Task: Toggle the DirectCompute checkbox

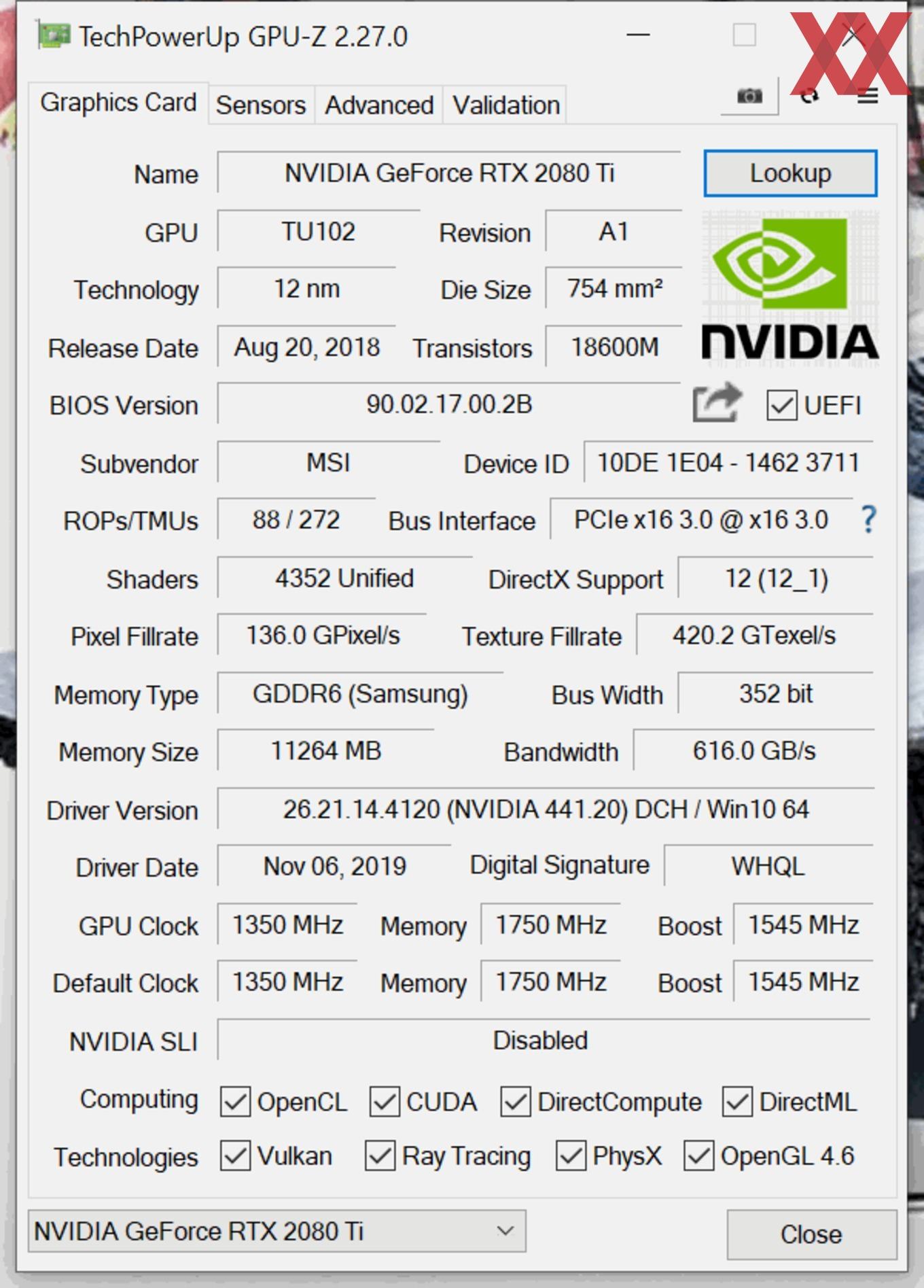Action: coord(516,1102)
